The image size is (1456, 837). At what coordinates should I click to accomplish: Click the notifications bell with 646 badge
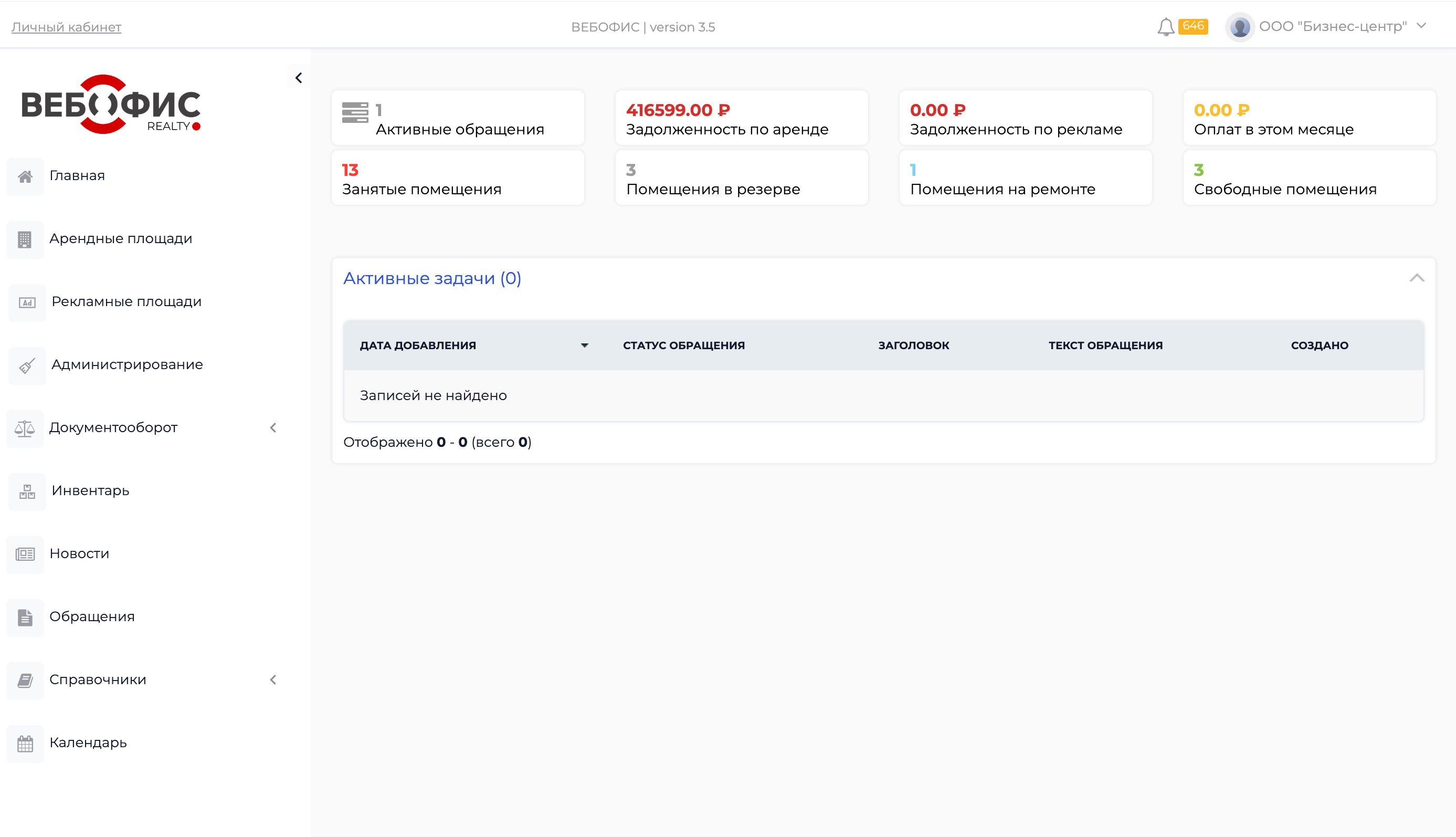(1167, 26)
